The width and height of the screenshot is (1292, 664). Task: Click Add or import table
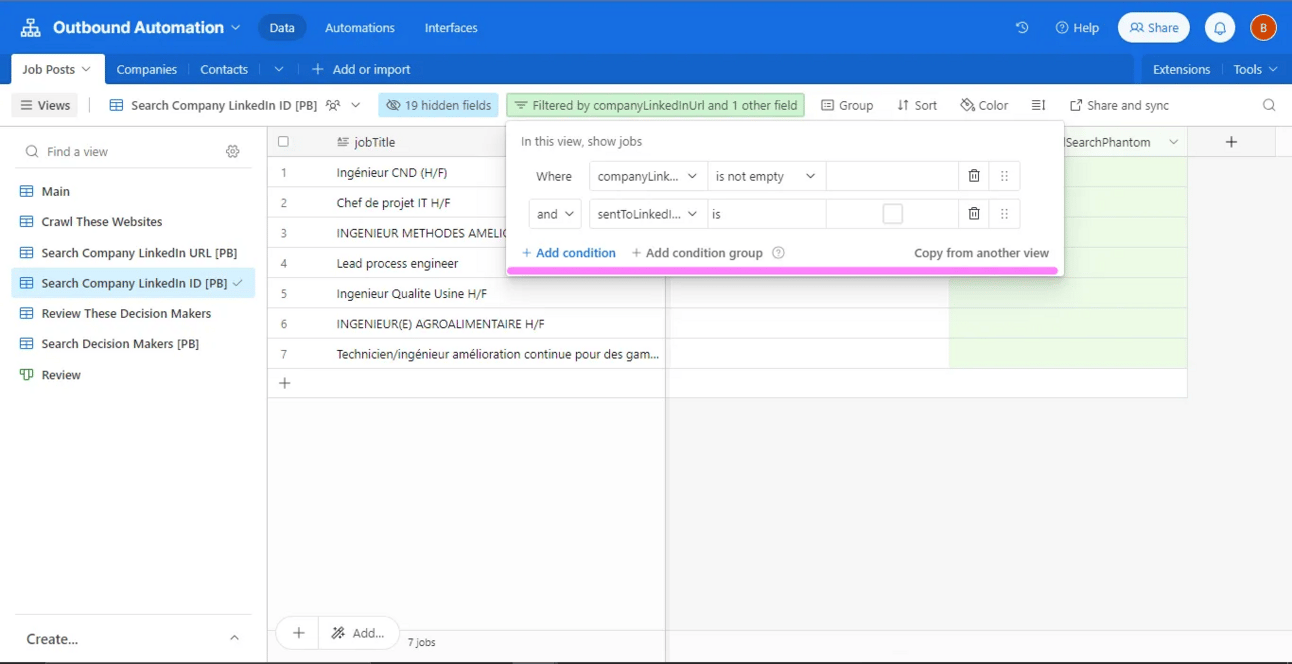[x=361, y=69]
